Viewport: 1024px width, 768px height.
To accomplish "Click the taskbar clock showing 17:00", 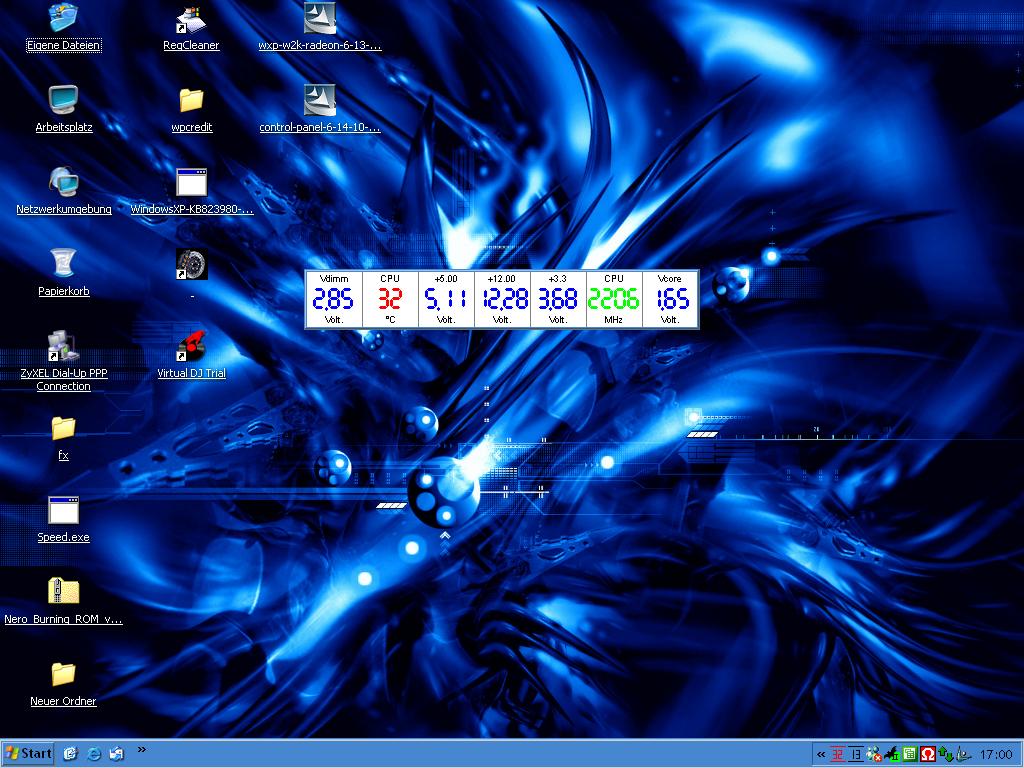I will (x=995, y=754).
